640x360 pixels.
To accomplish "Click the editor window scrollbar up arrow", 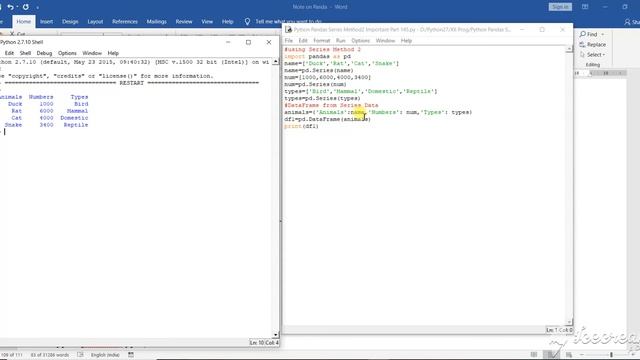I will click(569, 49).
